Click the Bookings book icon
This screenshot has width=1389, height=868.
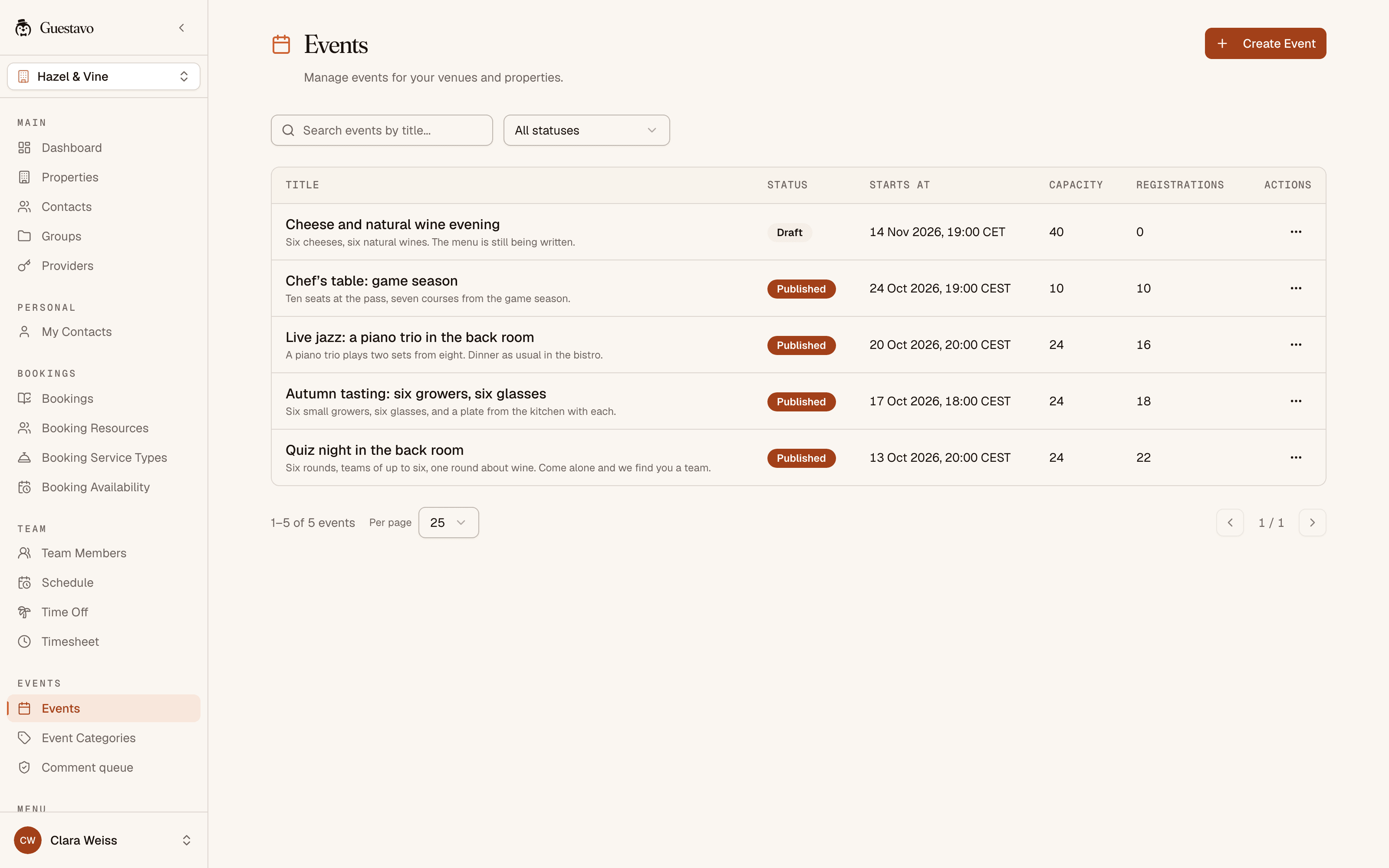(x=24, y=398)
